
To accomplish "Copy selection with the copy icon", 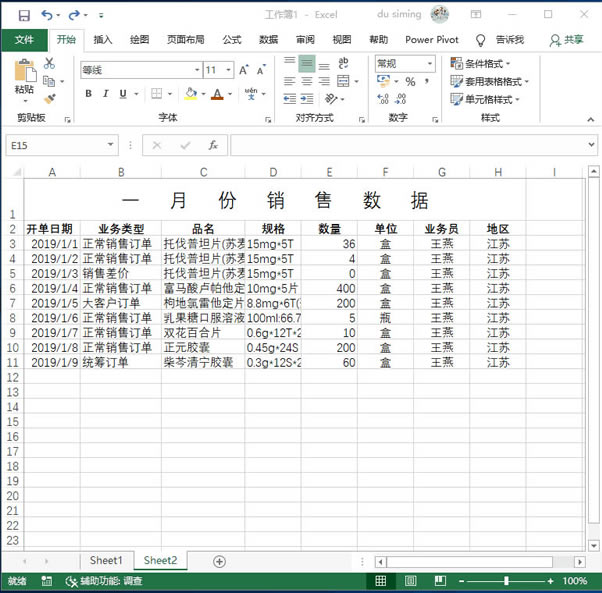I will tap(49, 81).
